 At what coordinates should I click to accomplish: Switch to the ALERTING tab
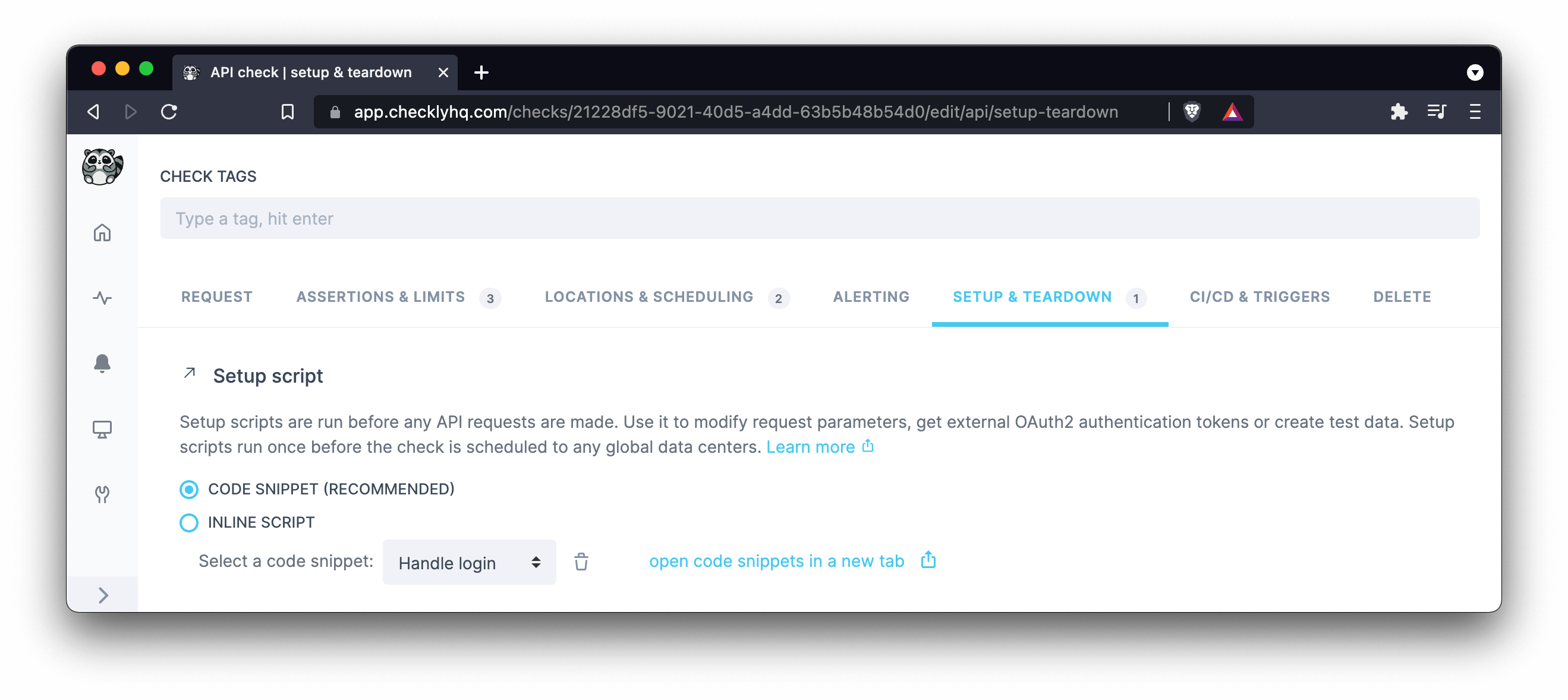coord(871,296)
